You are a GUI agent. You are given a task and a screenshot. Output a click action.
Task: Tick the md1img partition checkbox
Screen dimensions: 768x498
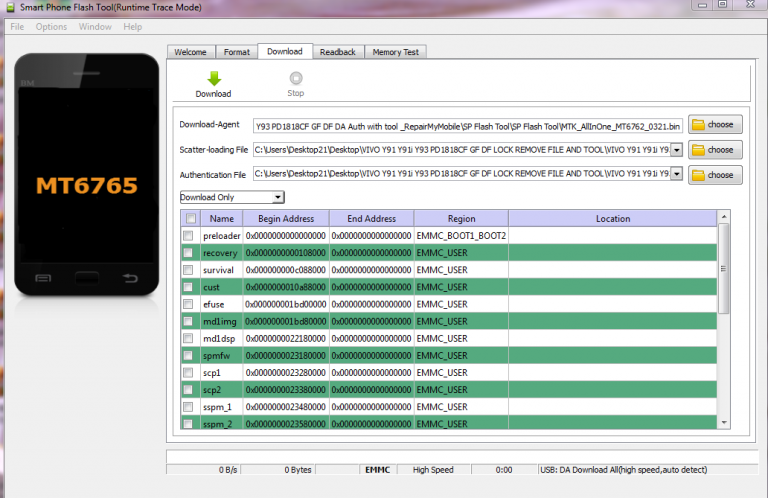tap(188, 321)
